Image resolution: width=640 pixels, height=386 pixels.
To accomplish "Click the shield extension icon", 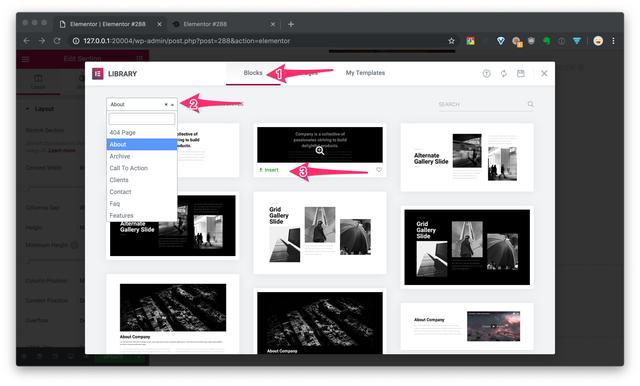I will tap(531, 41).
